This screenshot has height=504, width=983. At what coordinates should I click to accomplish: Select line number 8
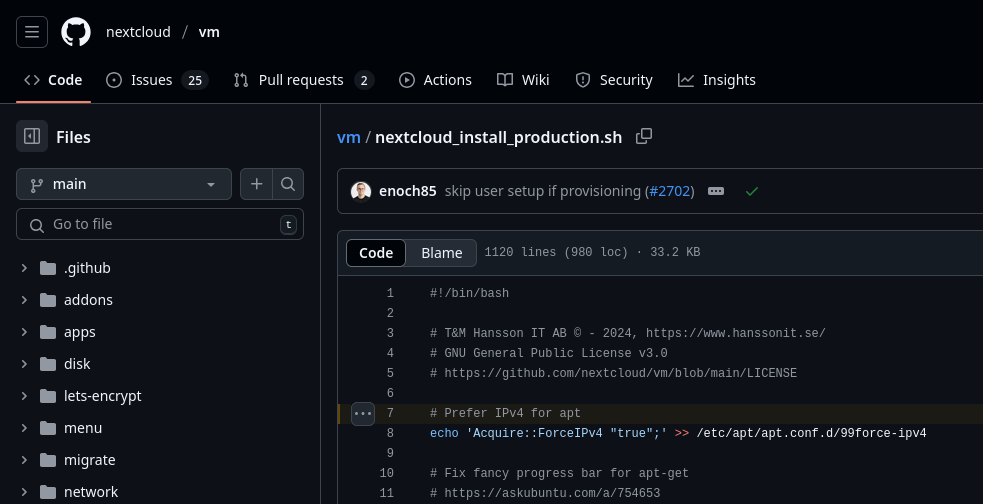390,433
